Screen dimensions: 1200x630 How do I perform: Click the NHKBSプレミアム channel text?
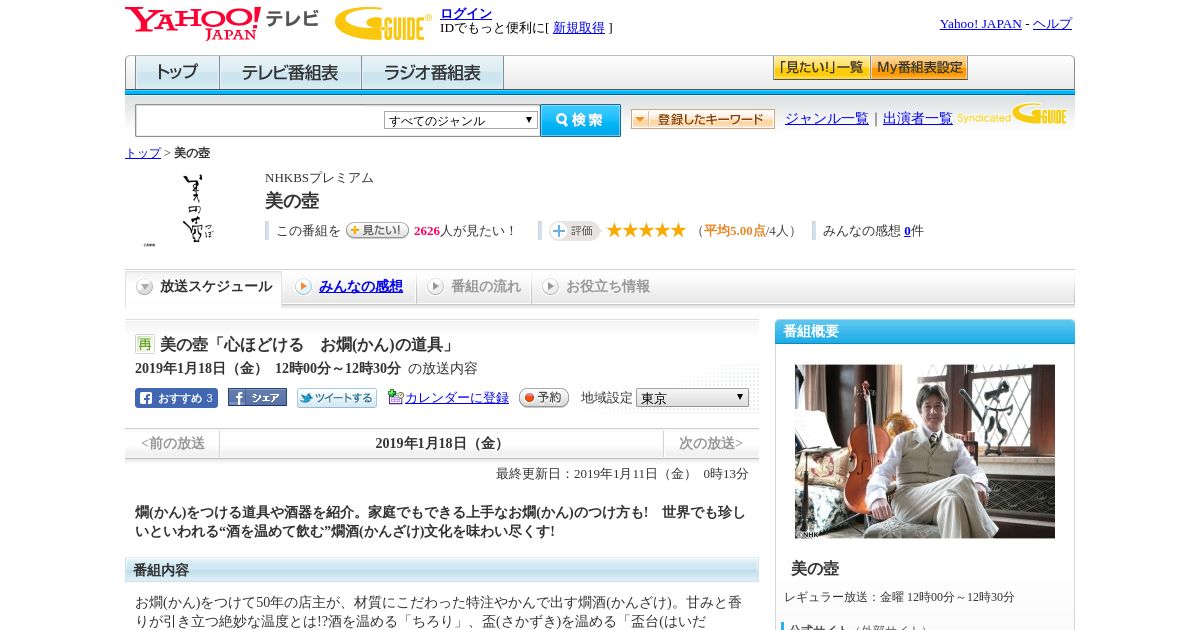coord(319,178)
